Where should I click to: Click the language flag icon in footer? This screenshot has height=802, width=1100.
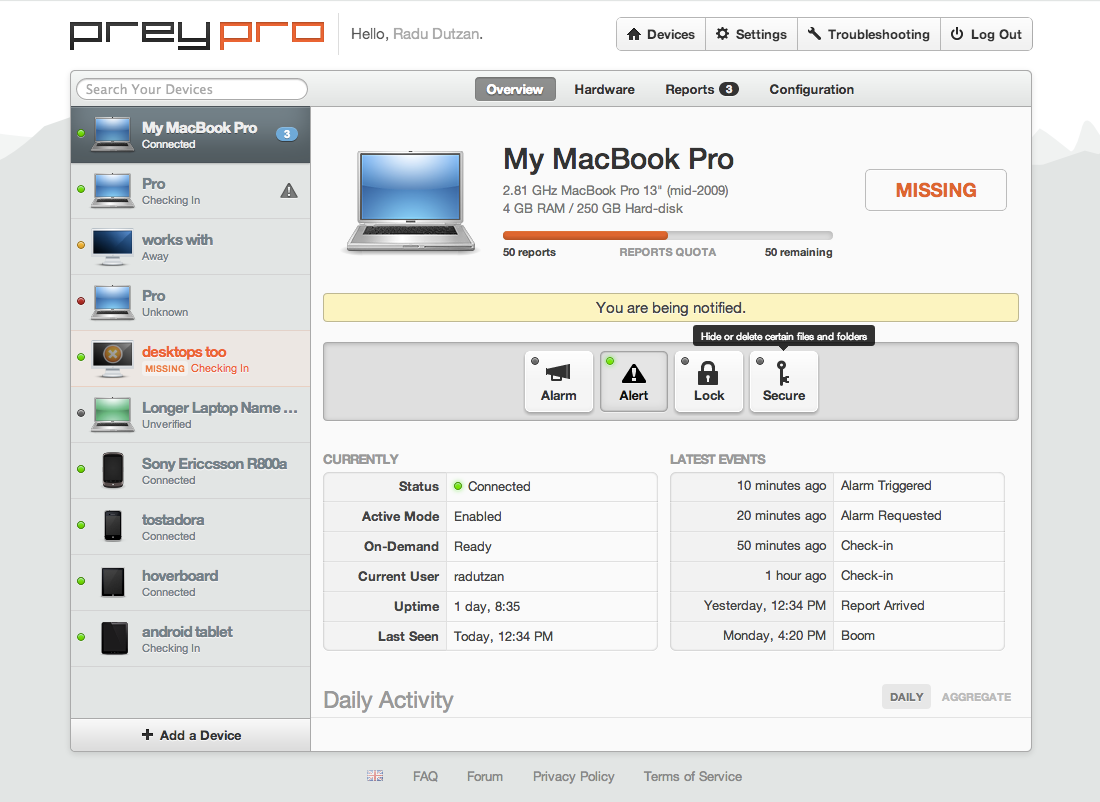click(375, 776)
